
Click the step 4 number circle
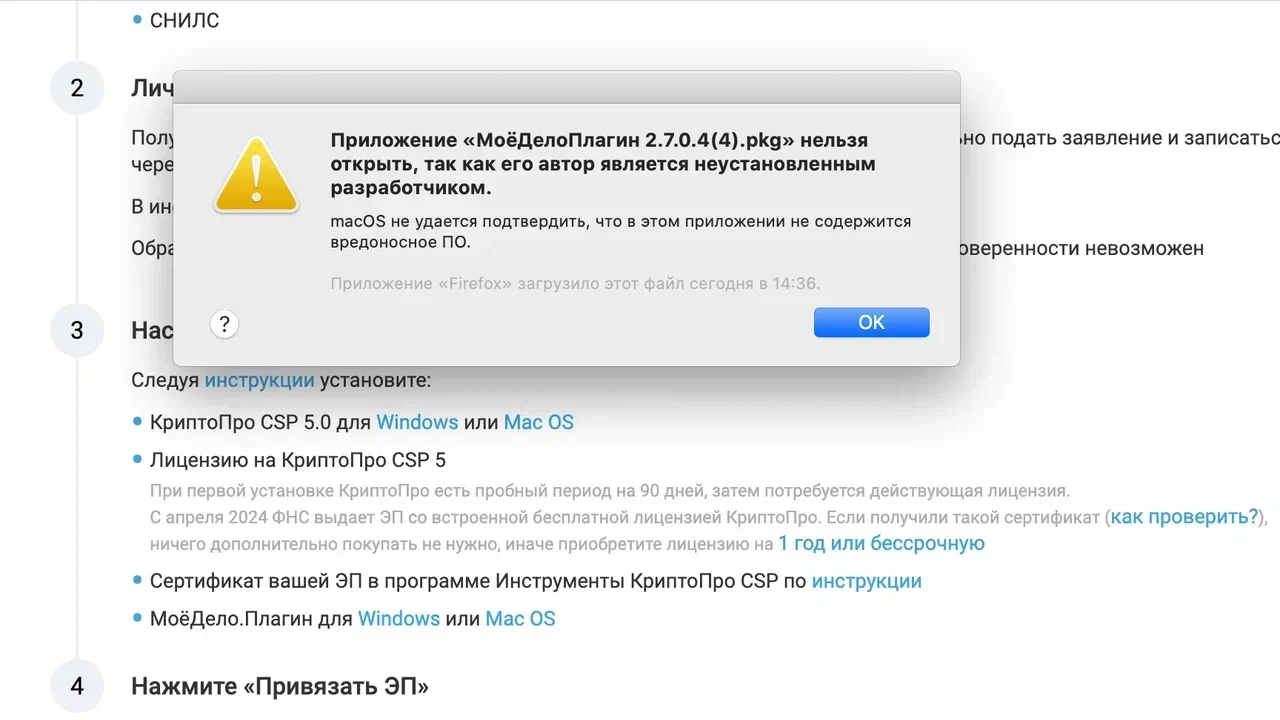click(x=77, y=686)
